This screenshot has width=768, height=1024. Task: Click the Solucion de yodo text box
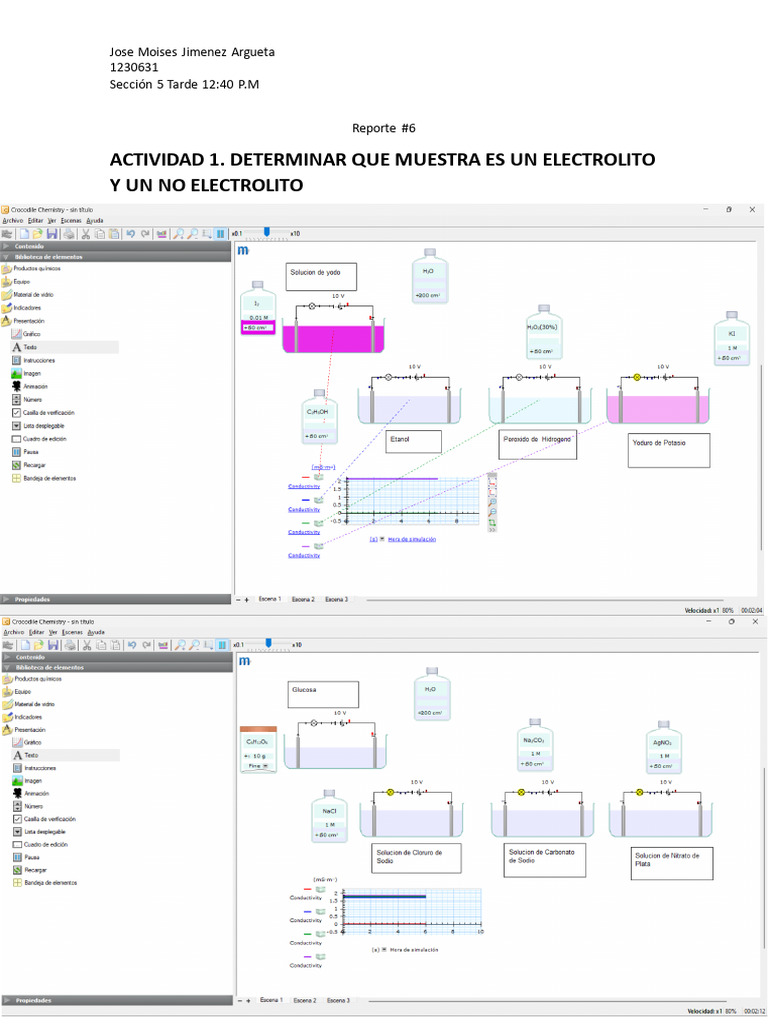click(320, 276)
